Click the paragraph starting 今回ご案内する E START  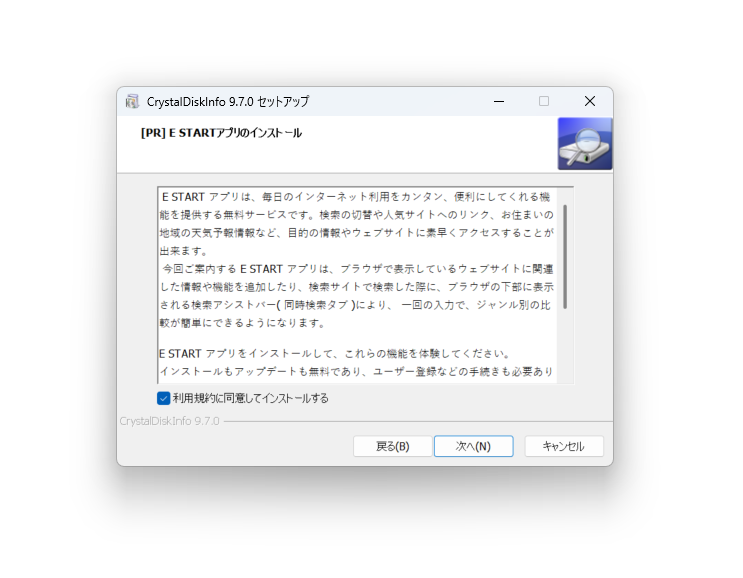point(356,296)
